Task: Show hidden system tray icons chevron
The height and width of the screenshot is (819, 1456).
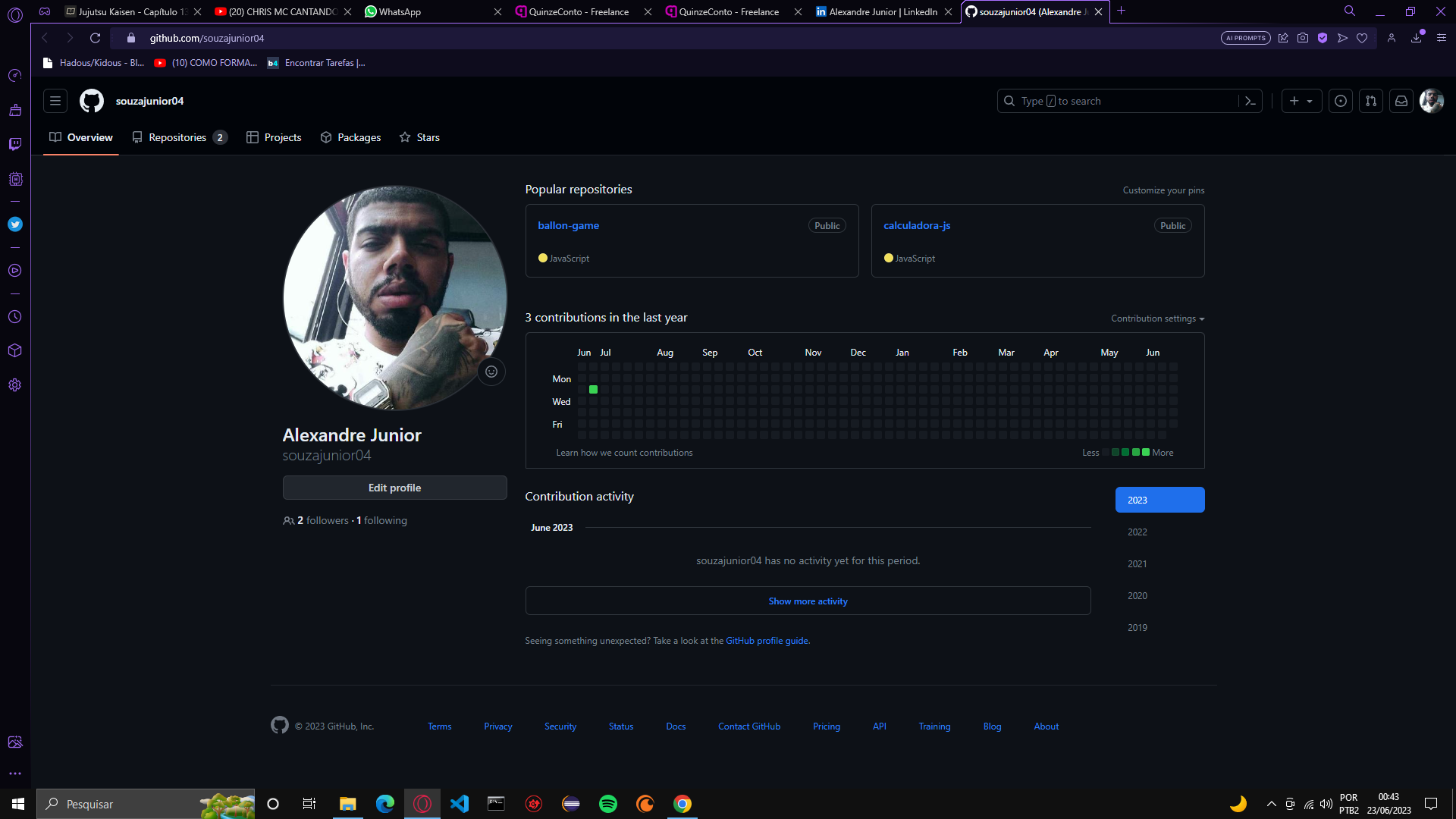Action: click(x=1272, y=804)
